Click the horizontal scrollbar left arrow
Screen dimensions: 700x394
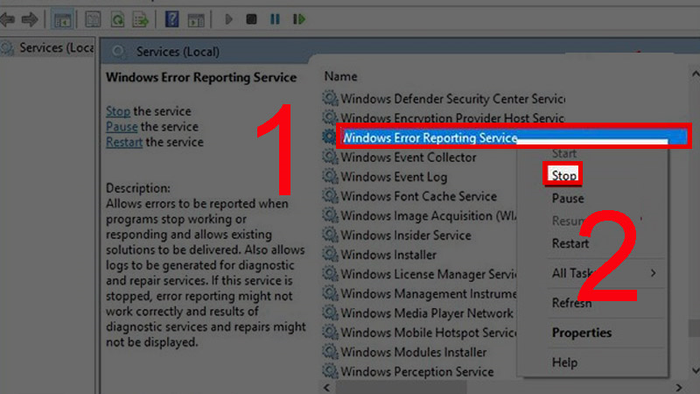tap(327, 388)
